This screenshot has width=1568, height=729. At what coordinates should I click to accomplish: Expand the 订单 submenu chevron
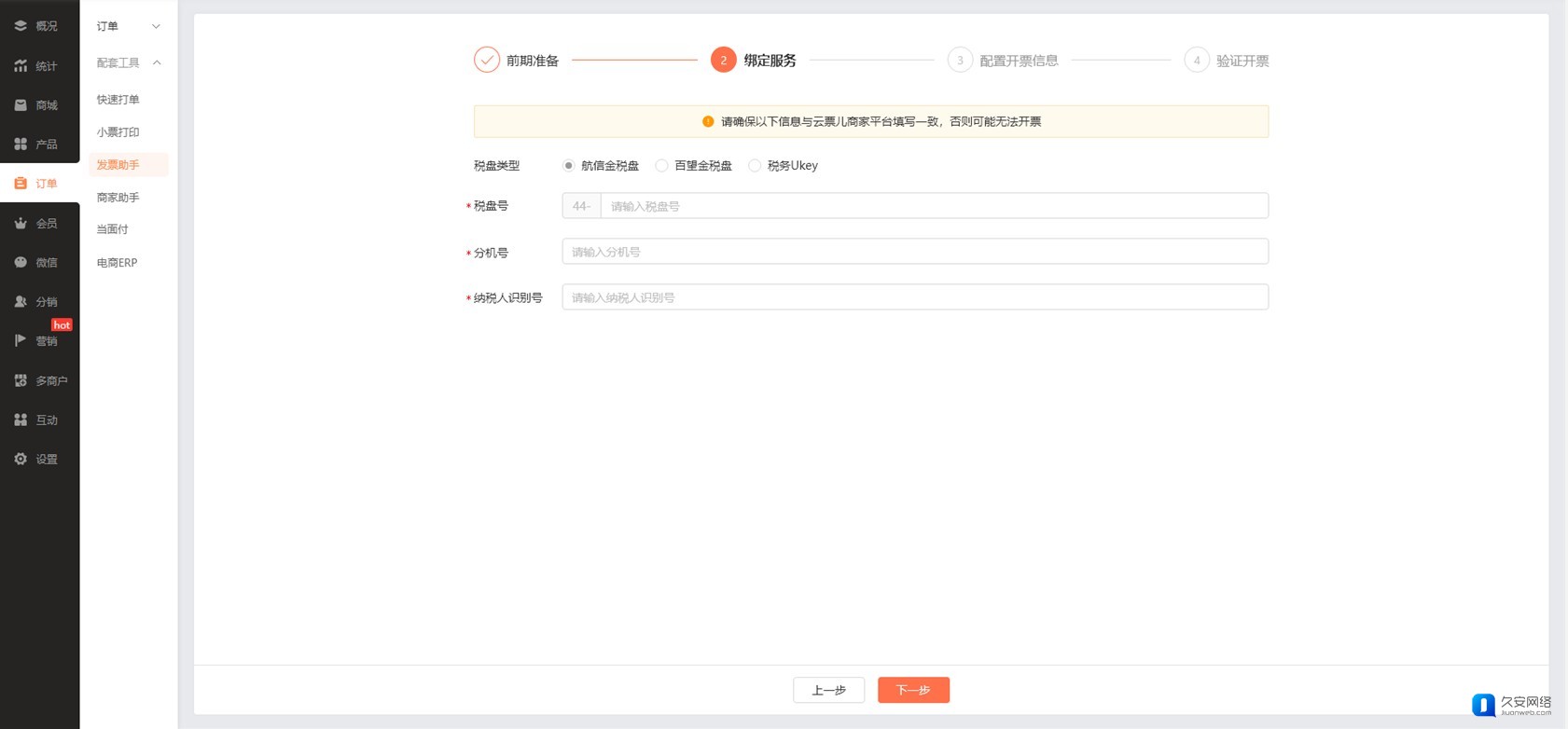pos(156,26)
